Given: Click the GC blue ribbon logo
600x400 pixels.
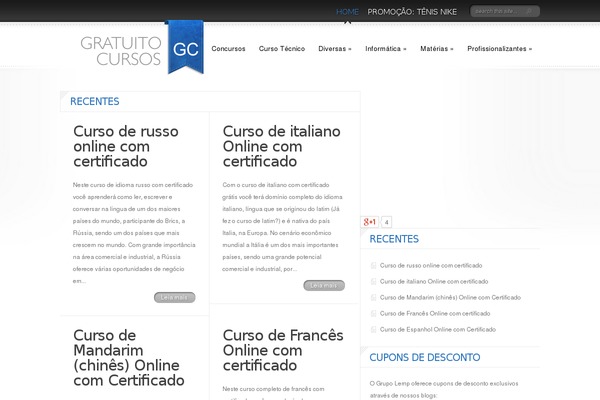Looking at the screenshot, I should tap(185, 47).
